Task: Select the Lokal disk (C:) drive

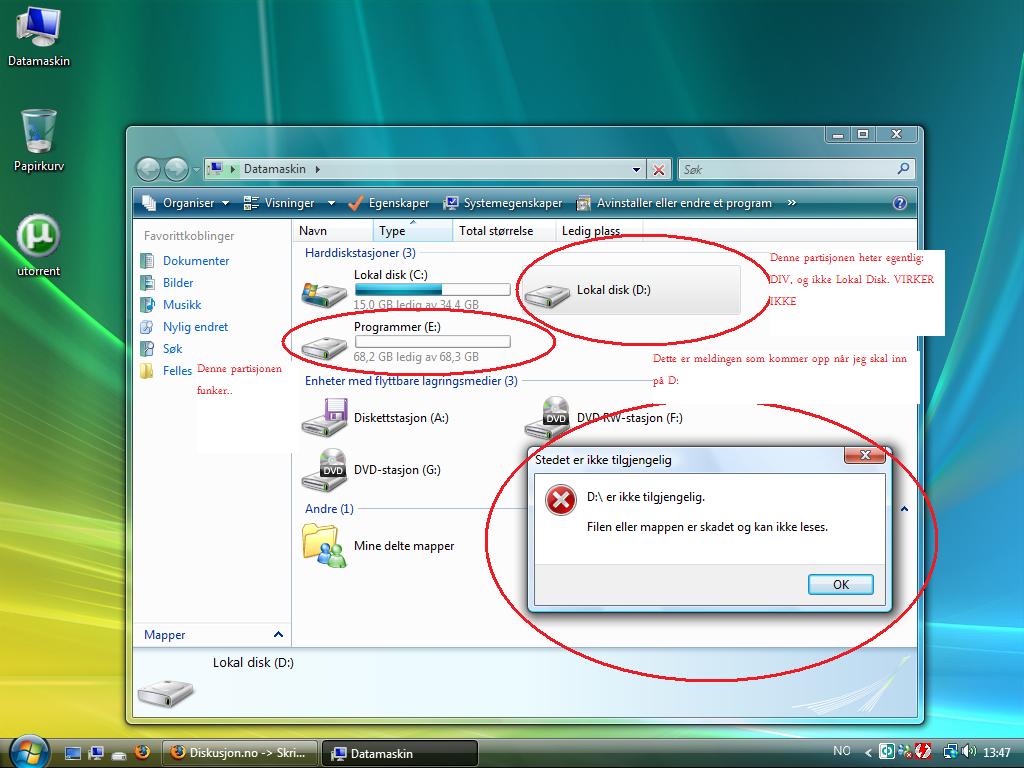Action: click(405, 291)
